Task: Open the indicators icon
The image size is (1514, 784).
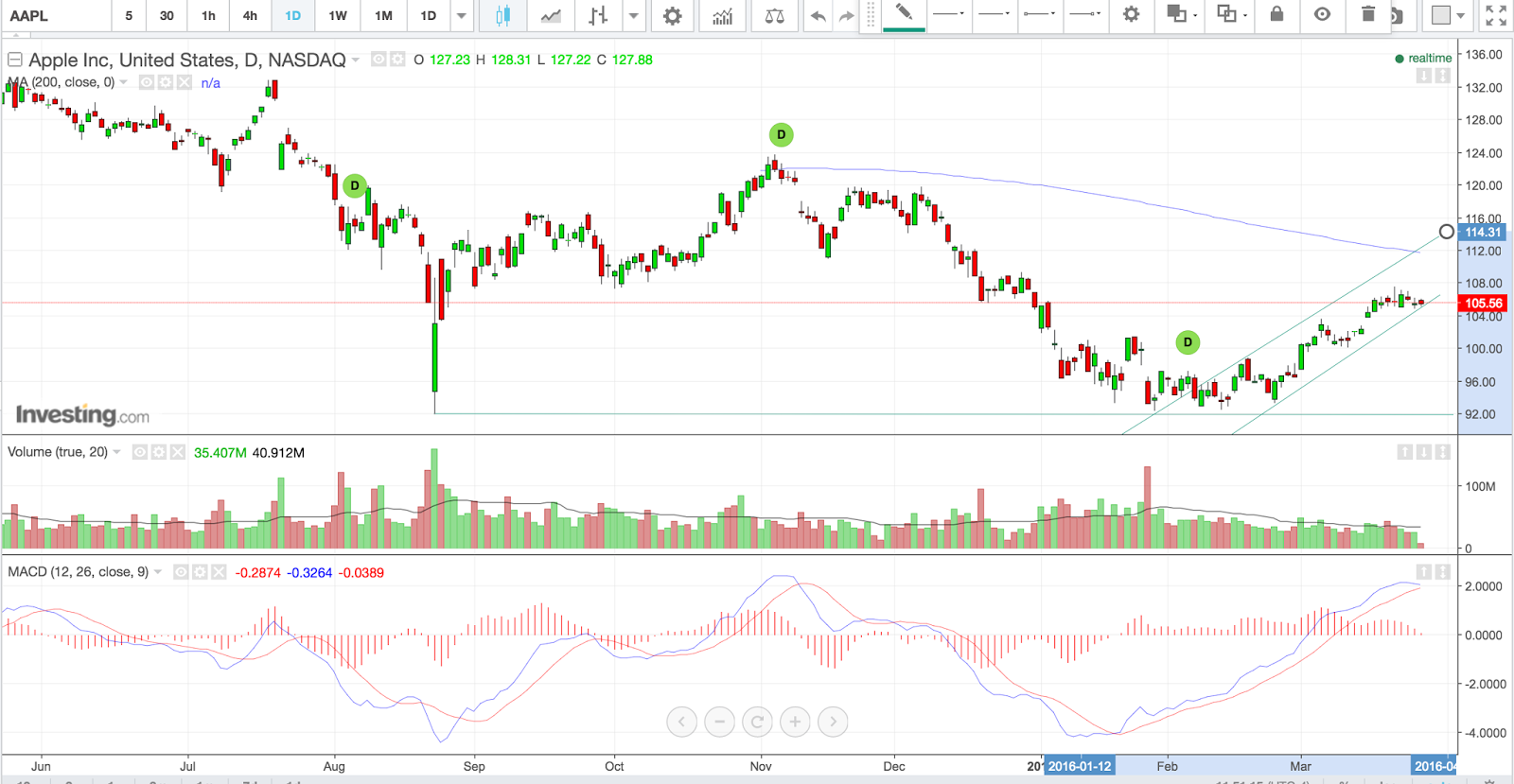Action: (x=722, y=15)
